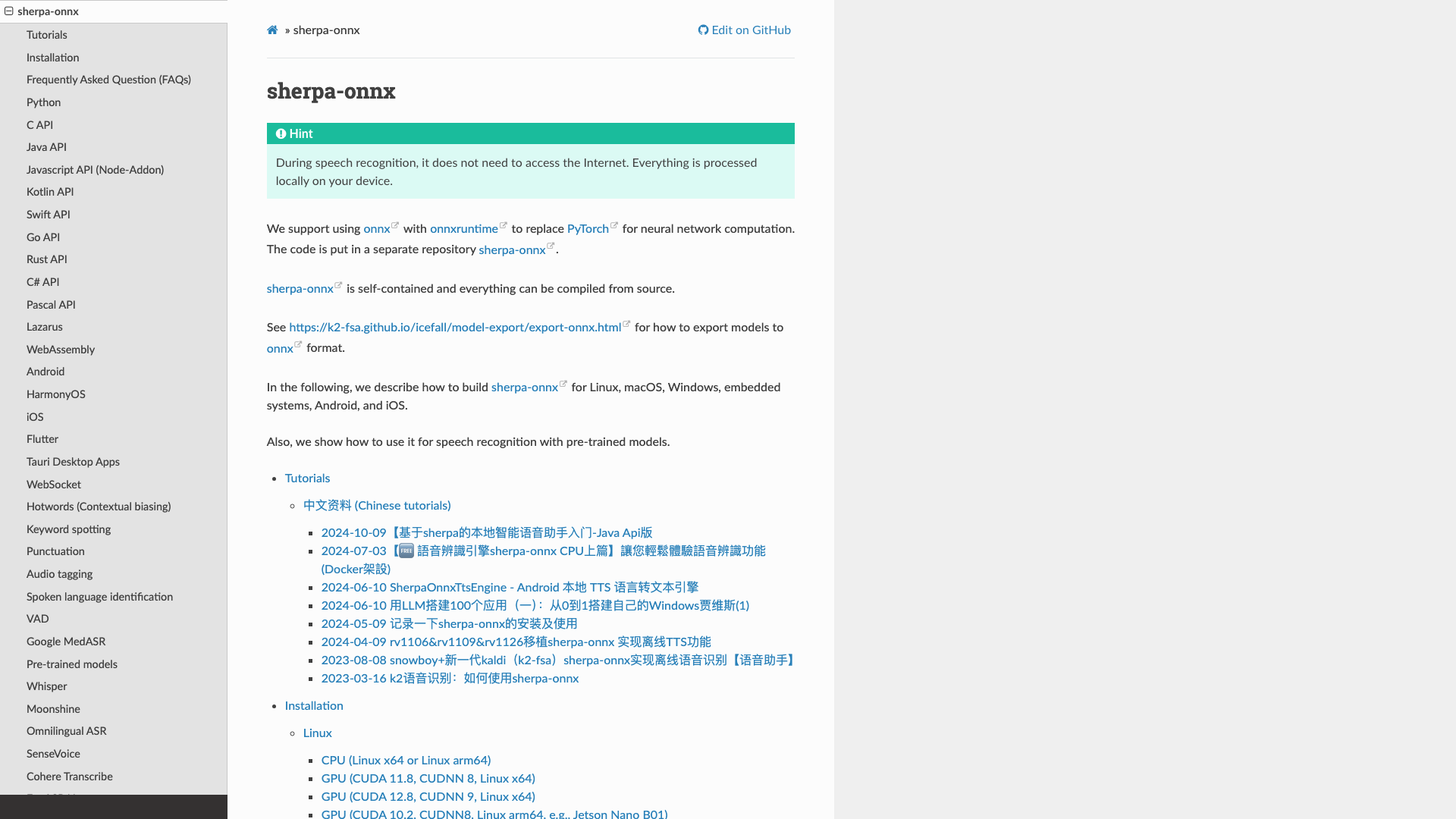Open the Installation link in the contents list
This screenshot has width=1456, height=819.
(314, 705)
